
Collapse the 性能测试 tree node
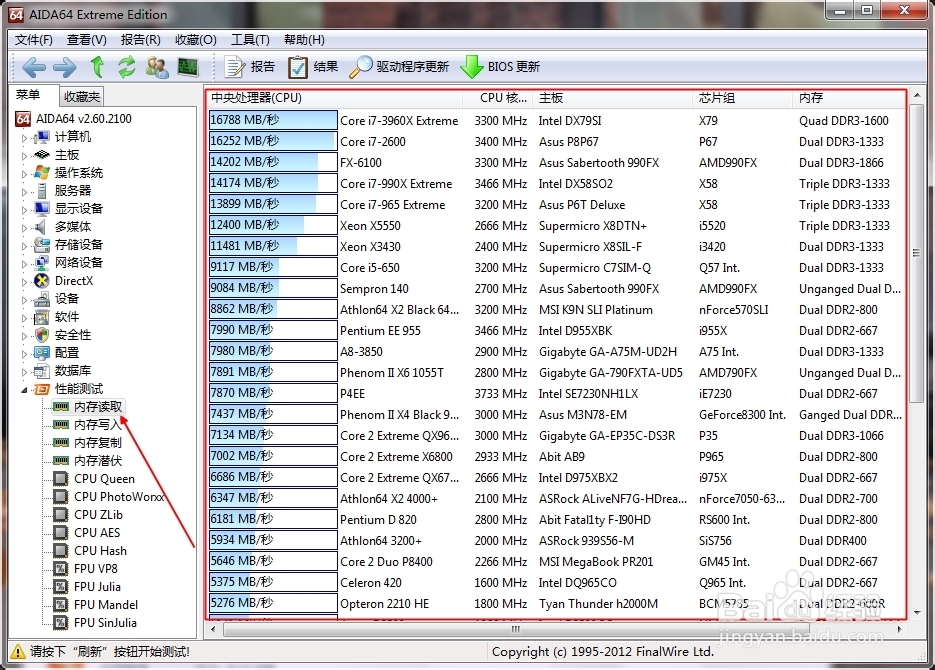24,390
